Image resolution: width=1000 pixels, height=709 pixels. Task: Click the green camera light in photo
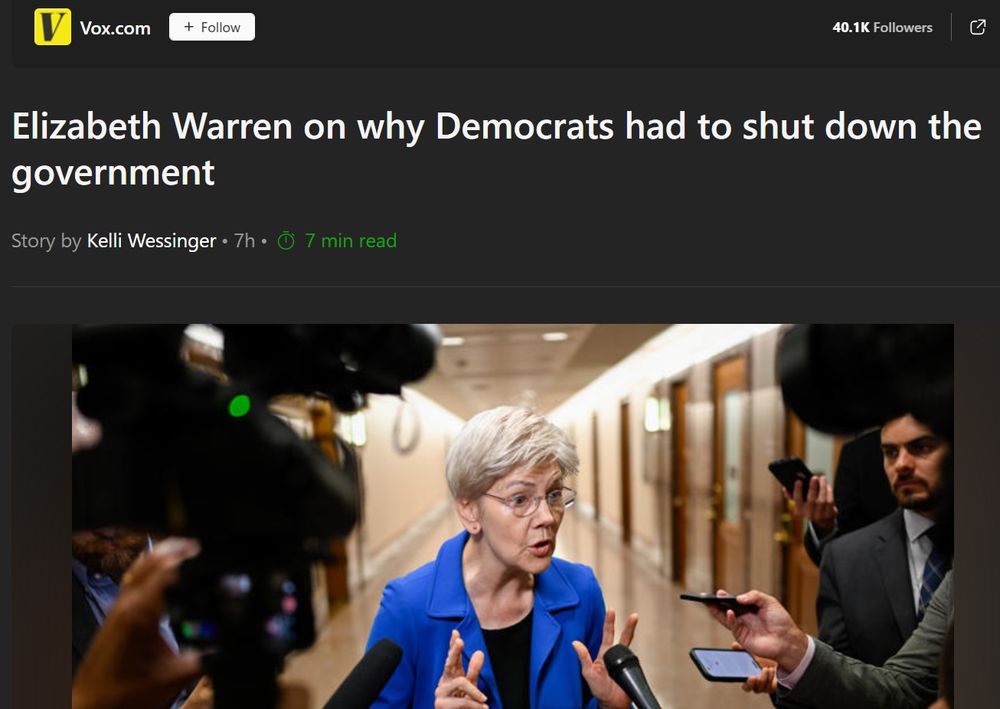click(x=240, y=406)
